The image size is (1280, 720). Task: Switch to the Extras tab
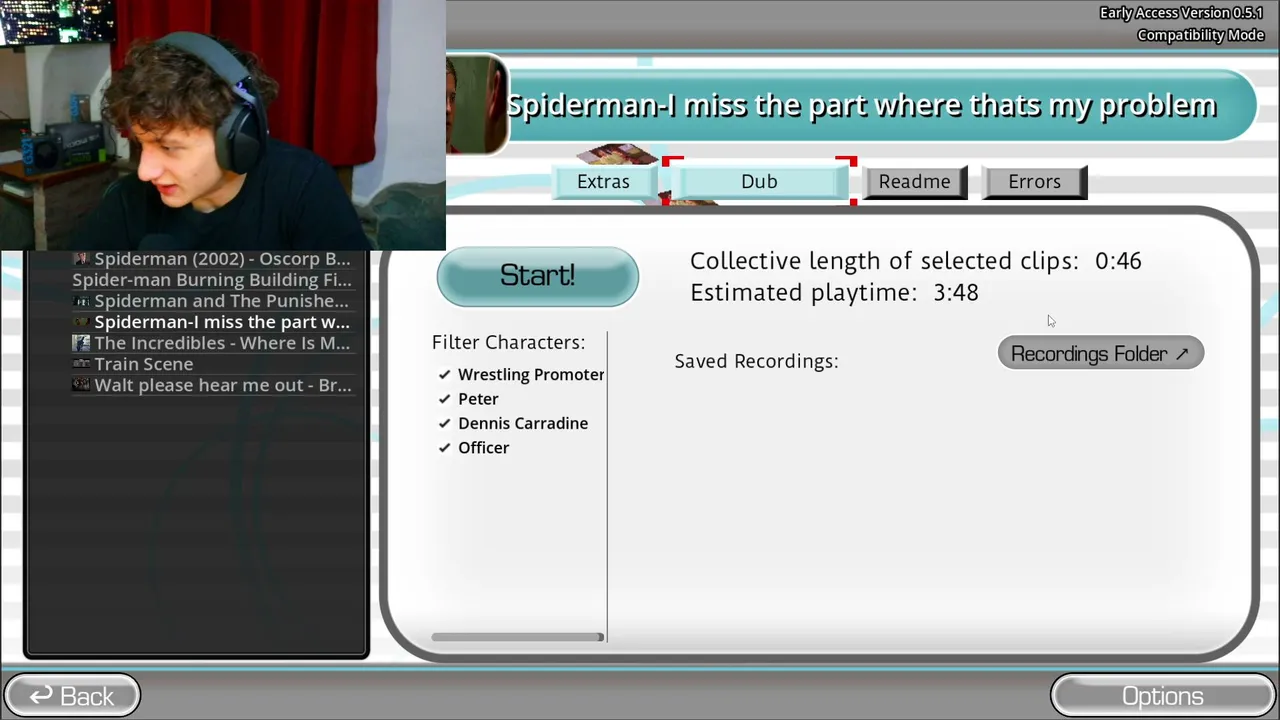tap(603, 182)
